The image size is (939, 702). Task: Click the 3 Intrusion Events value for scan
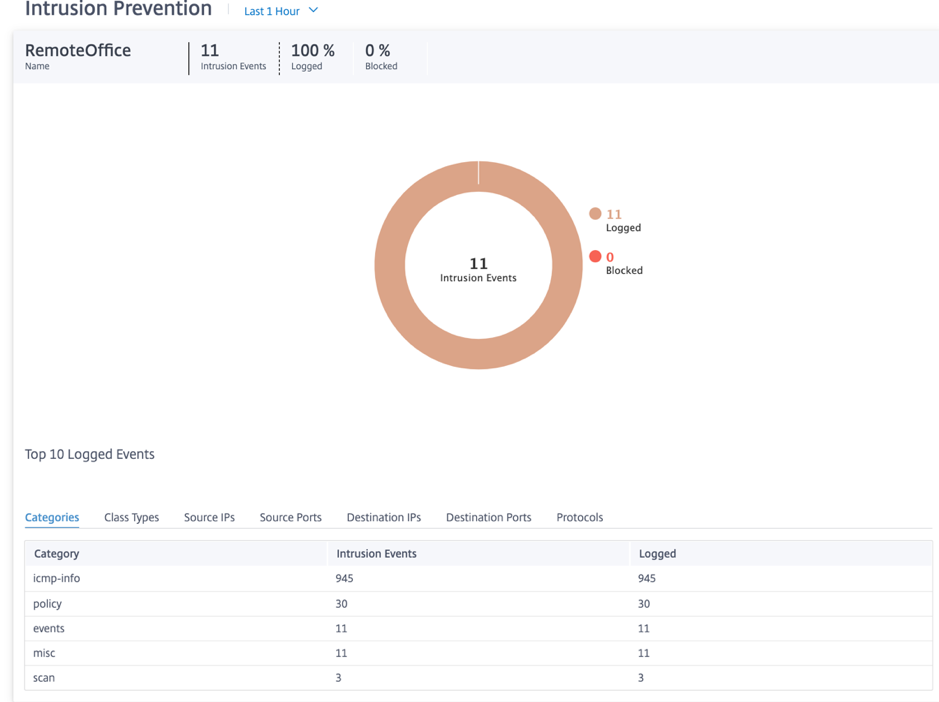point(338,677)
